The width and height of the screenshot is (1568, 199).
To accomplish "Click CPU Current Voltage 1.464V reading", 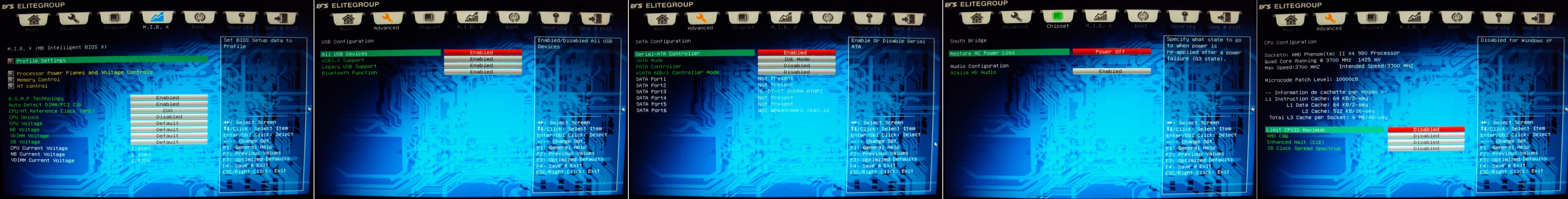I will point(141,148).
